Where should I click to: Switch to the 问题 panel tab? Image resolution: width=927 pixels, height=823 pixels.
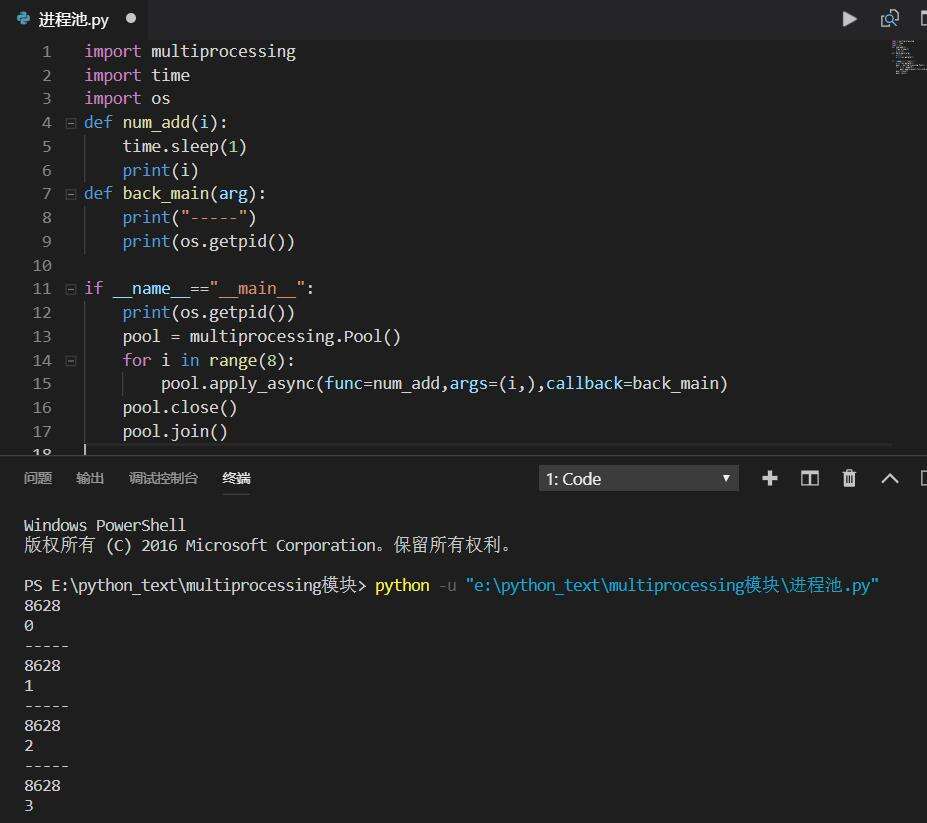click(x=38, y=479)
